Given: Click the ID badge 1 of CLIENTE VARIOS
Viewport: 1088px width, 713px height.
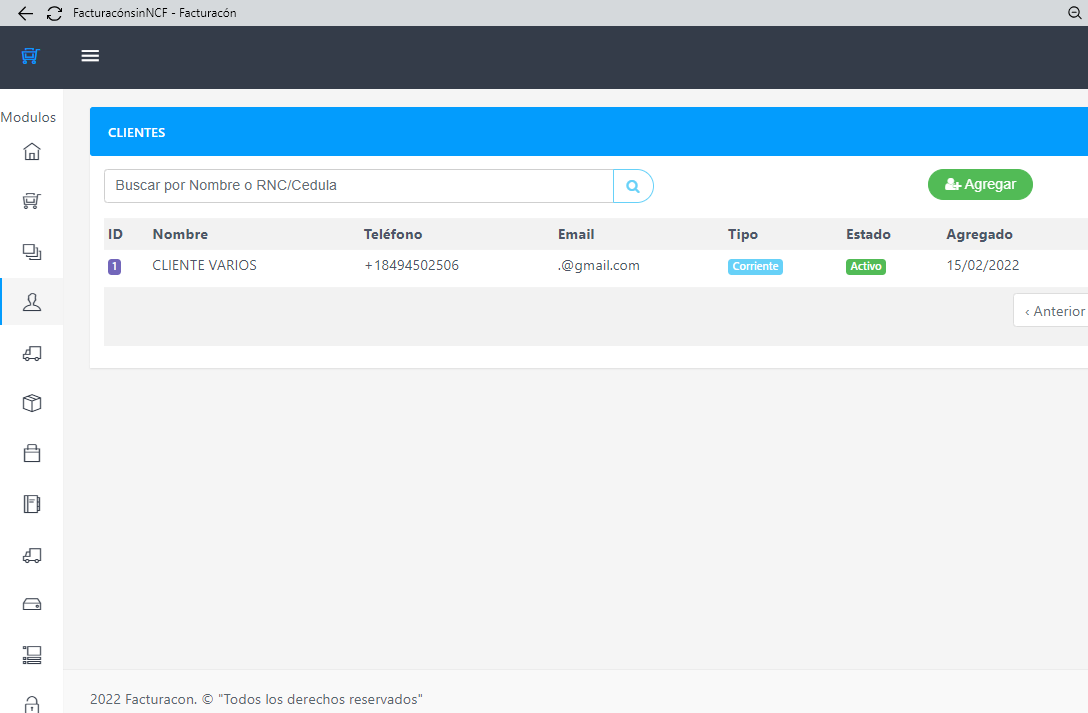Looking at the screenshot, I should coord(114,266).
